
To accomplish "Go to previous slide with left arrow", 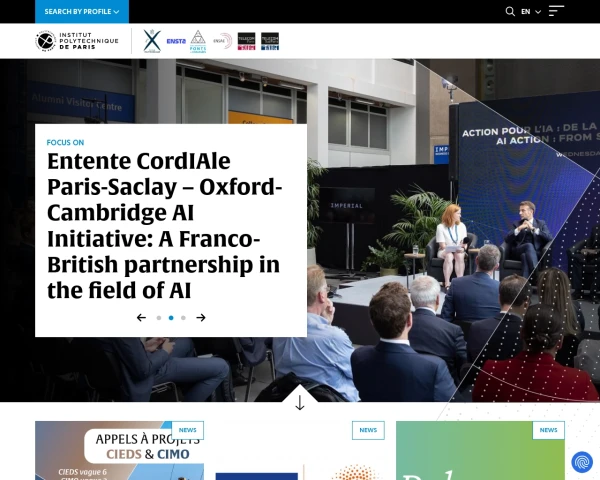I will 141,318.
